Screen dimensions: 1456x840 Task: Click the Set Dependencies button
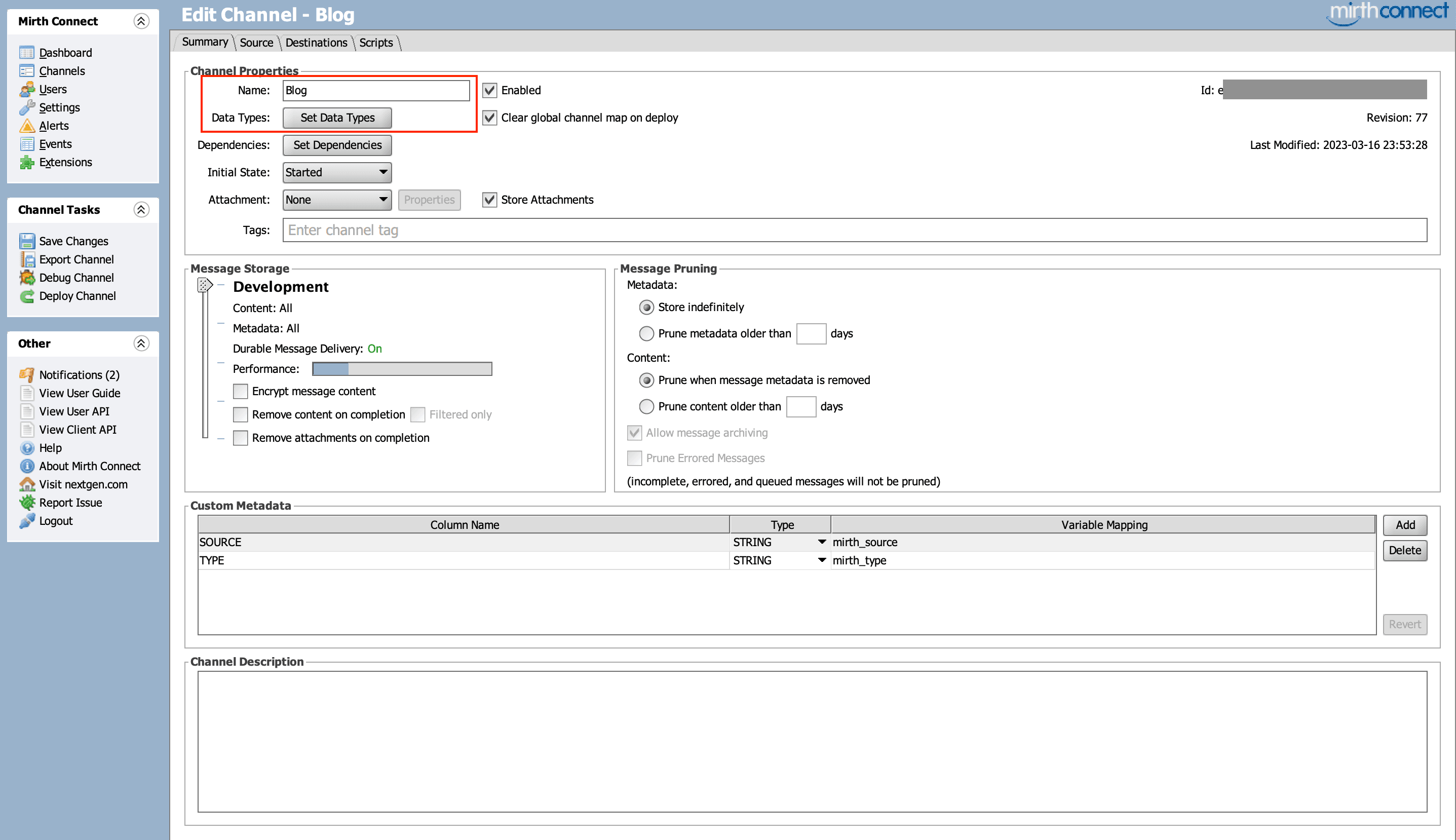(x=337, y=145)
